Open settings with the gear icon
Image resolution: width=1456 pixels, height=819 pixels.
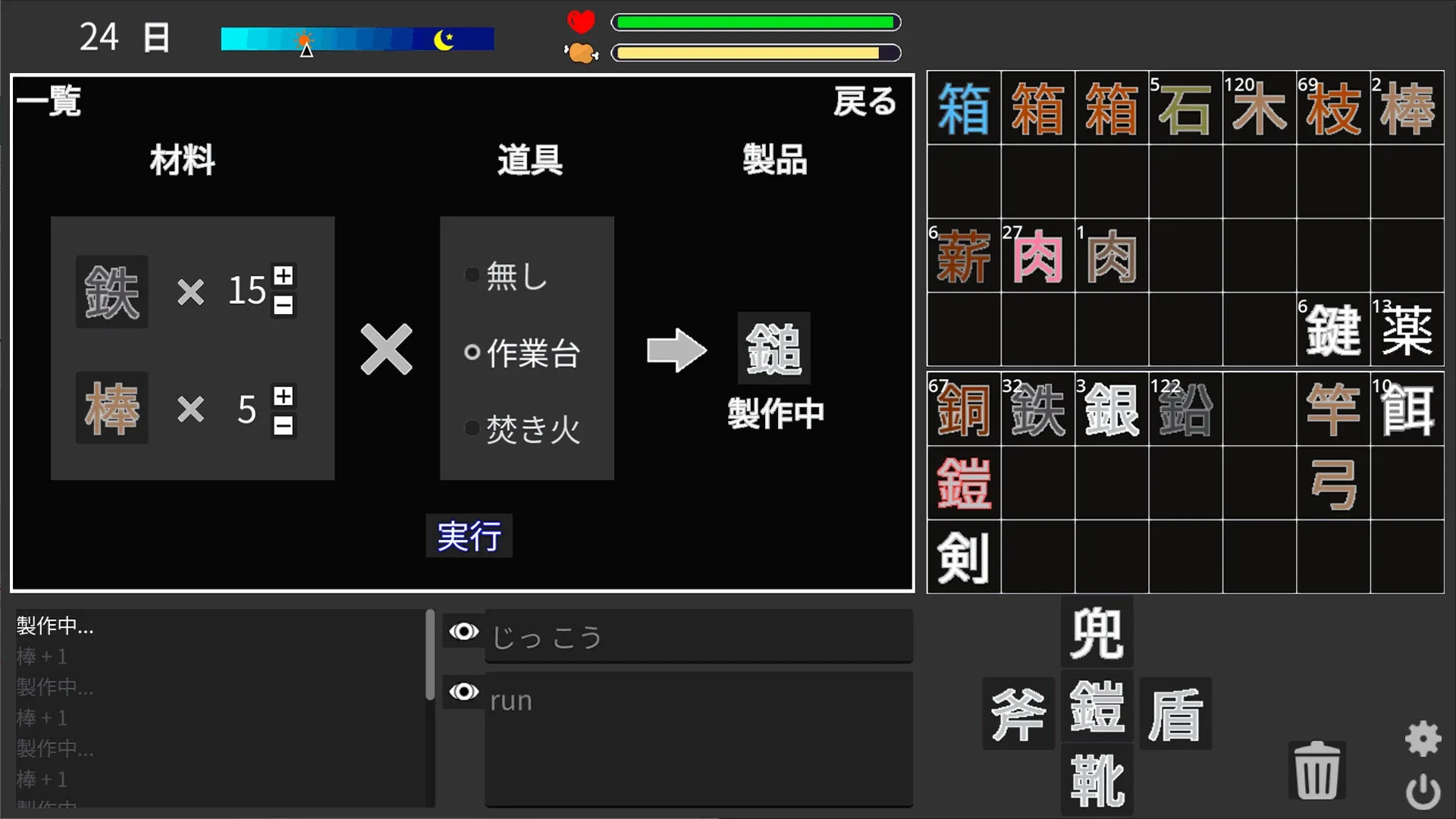pos(1423,739)
